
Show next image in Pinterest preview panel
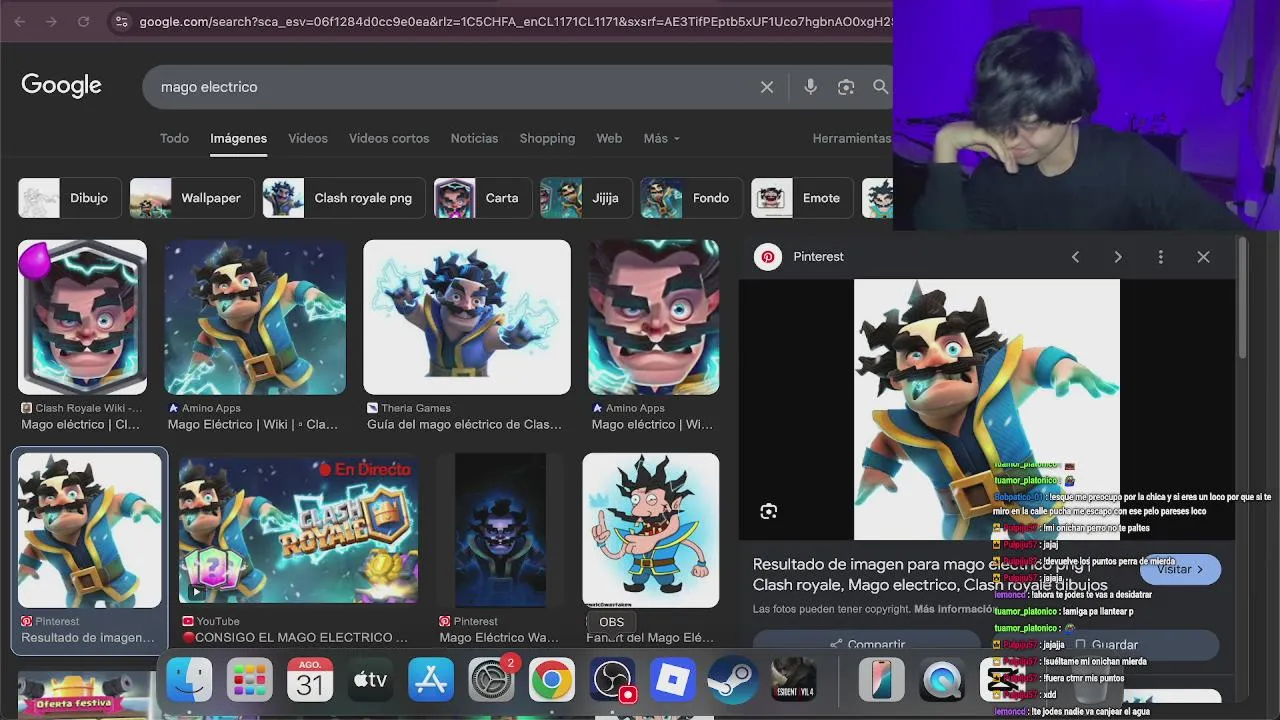[x=1118, y=257]
